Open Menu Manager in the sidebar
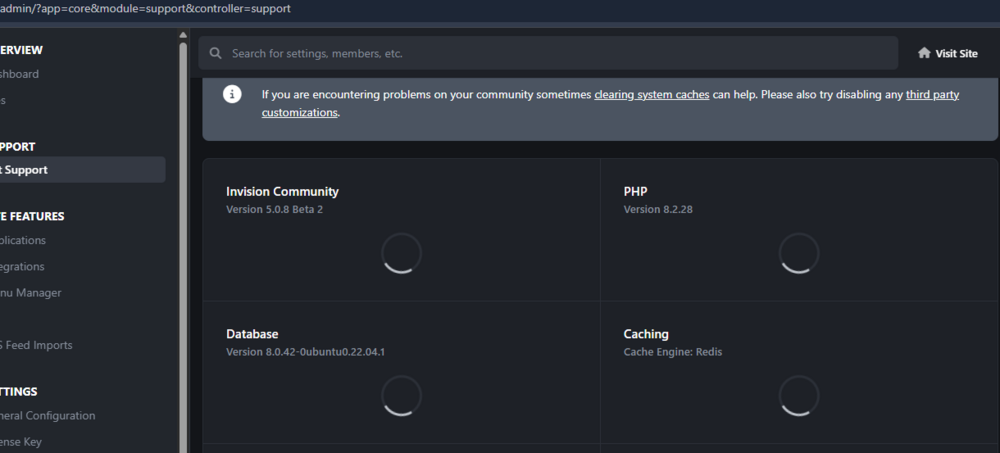The width and height of the screenshot is (1000, 453). [31, 293]
